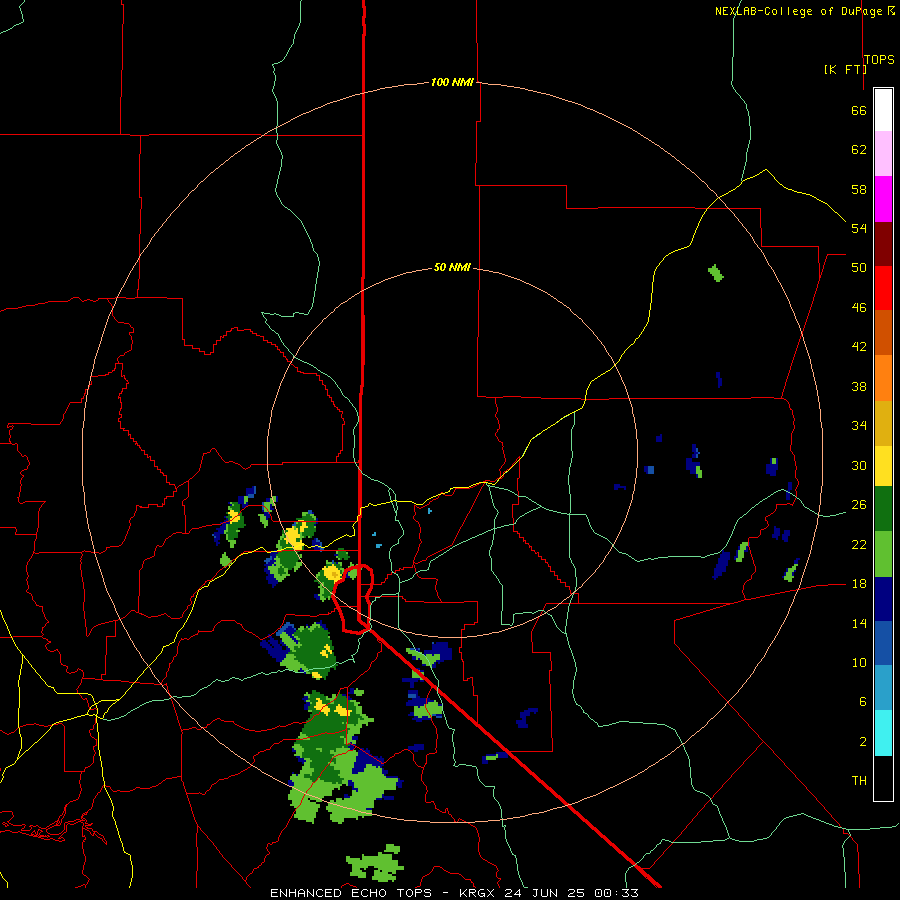Click the 66 value on the legend

pyautogui.click(x=859, y=110)
